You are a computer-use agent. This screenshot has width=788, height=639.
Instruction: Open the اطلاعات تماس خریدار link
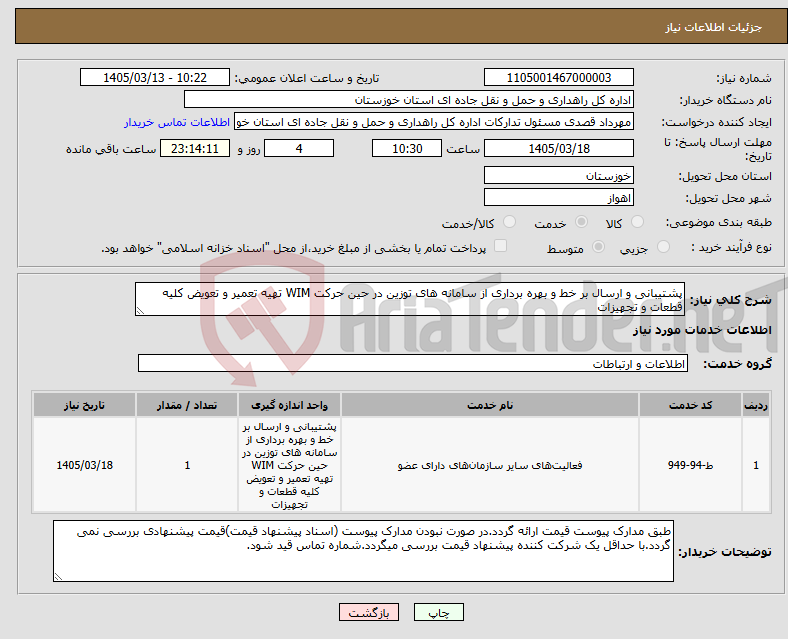(x=177, y=122)
